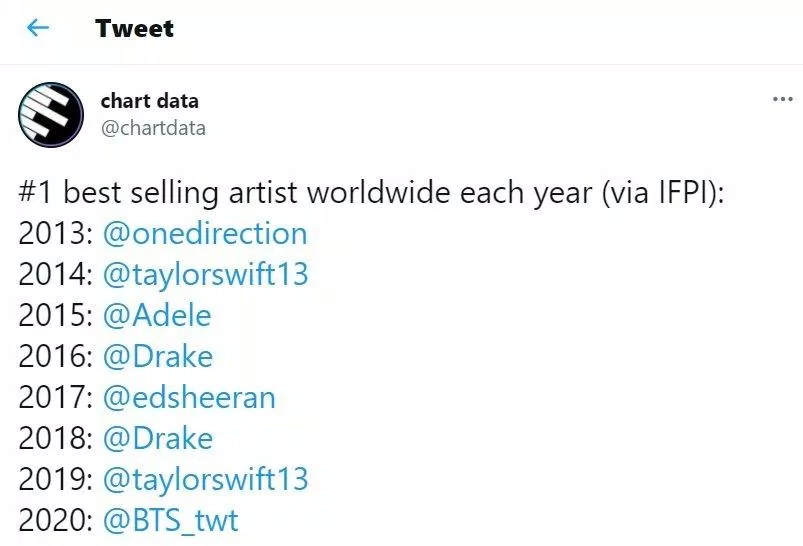Visit the @Adele profile link
The width and height of the screenshot is (803, 546).
pyautogui.click(x=157, y=316)
